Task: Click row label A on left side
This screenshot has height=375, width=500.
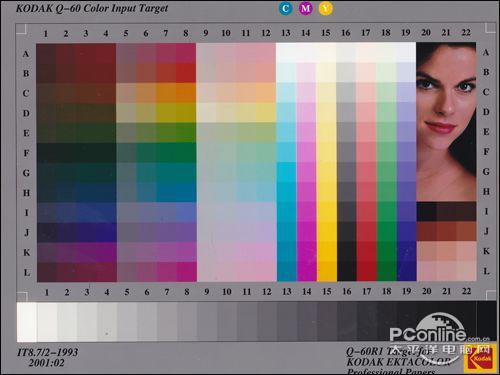Action: tap(26, 54)
